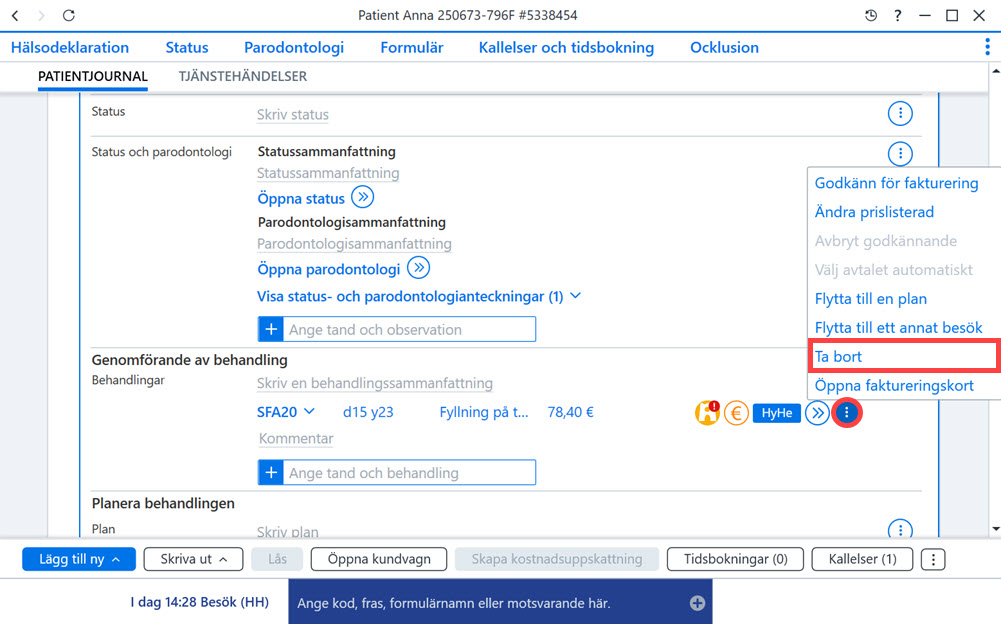Click the arrow icon next to Öppna parodontologi

pos(418,268)
